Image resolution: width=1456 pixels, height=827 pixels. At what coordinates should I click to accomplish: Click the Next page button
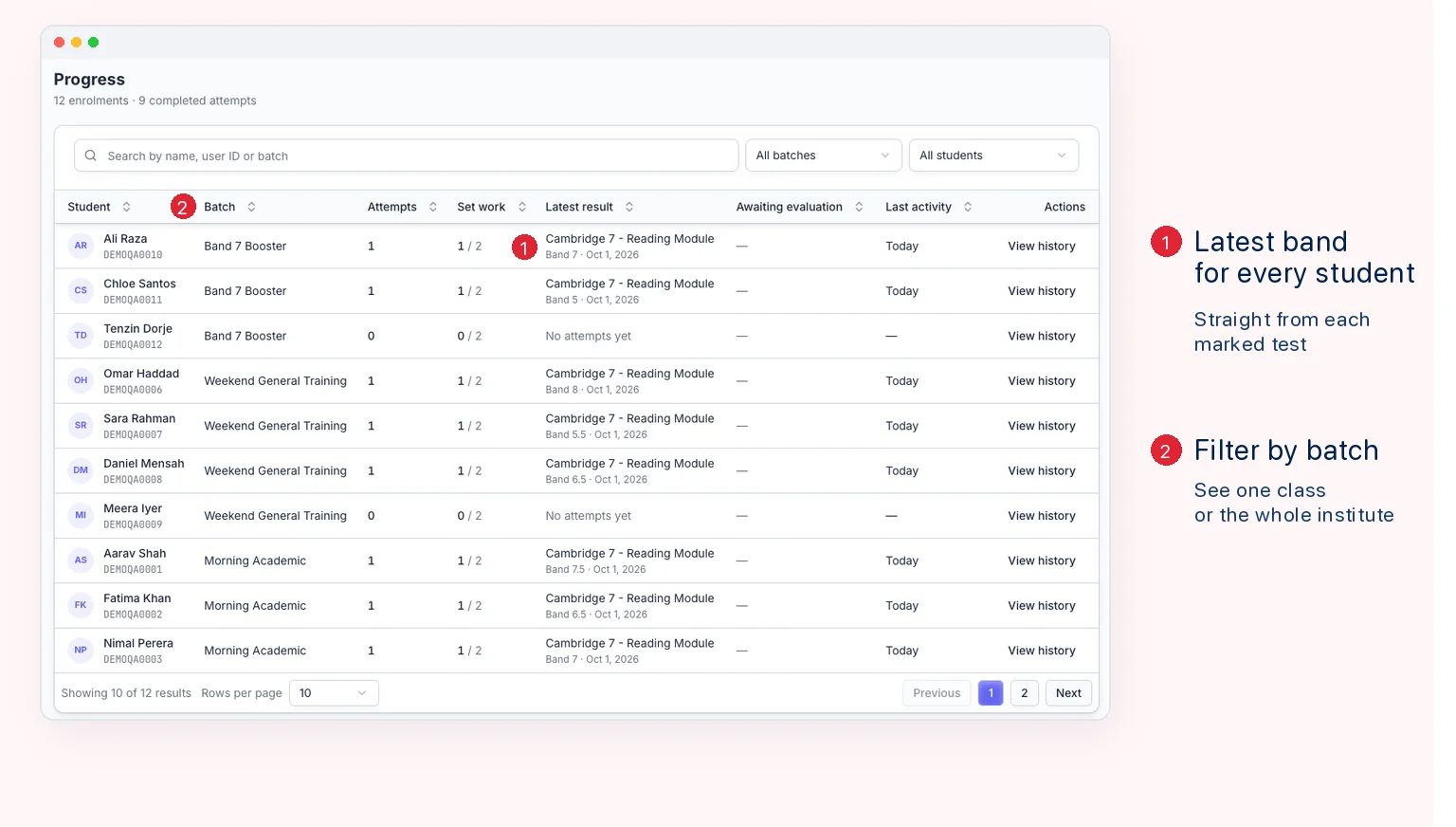pos(1068,693)
